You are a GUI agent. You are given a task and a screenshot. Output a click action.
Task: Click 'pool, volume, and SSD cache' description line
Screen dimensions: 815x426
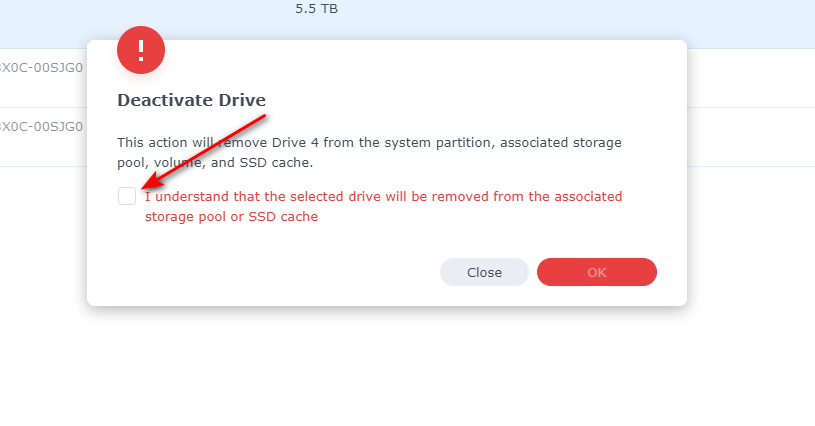pyautogui.click(x=215, y=163)
